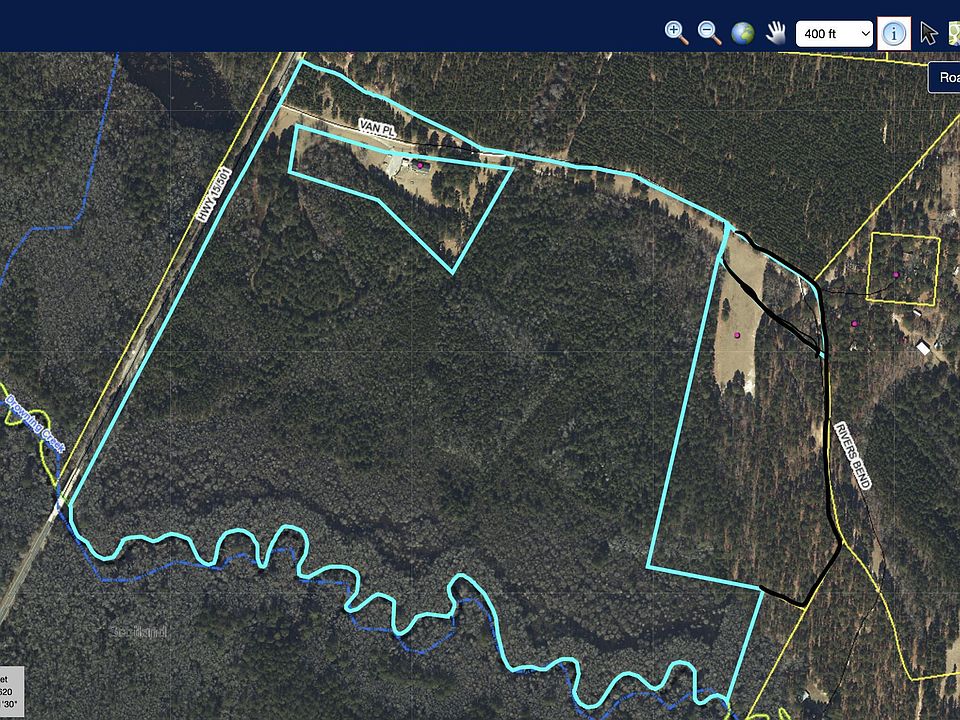The image size is (960, 720).
Task: Click the HWY 15/501 road label
Action: coord(212,194)
